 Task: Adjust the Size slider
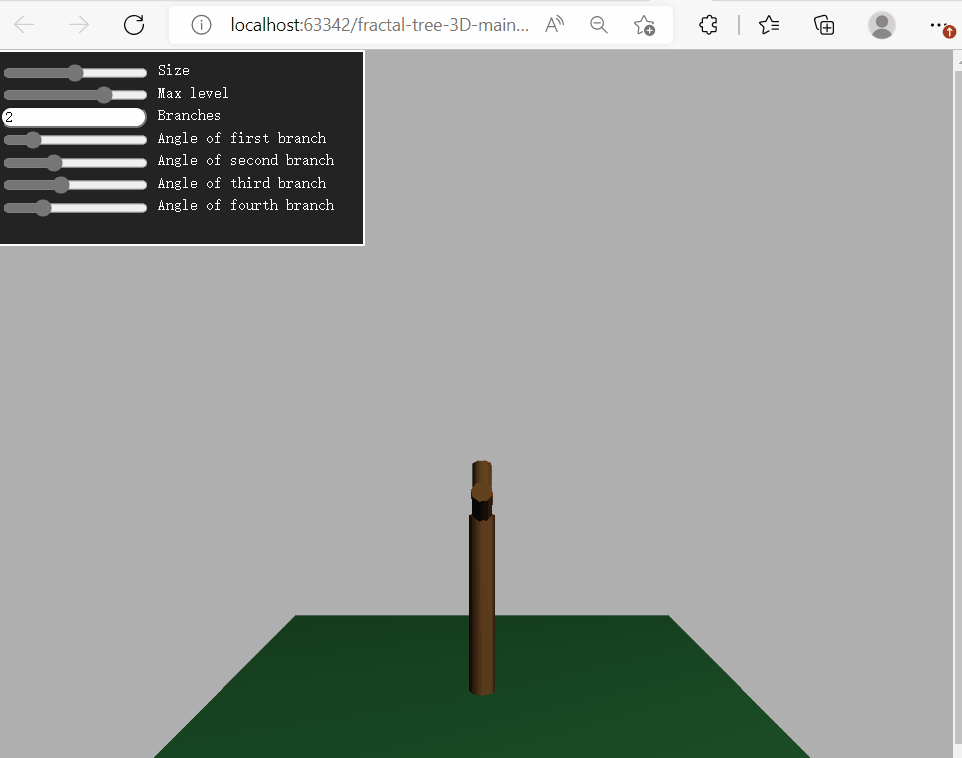tap(75, 72)
